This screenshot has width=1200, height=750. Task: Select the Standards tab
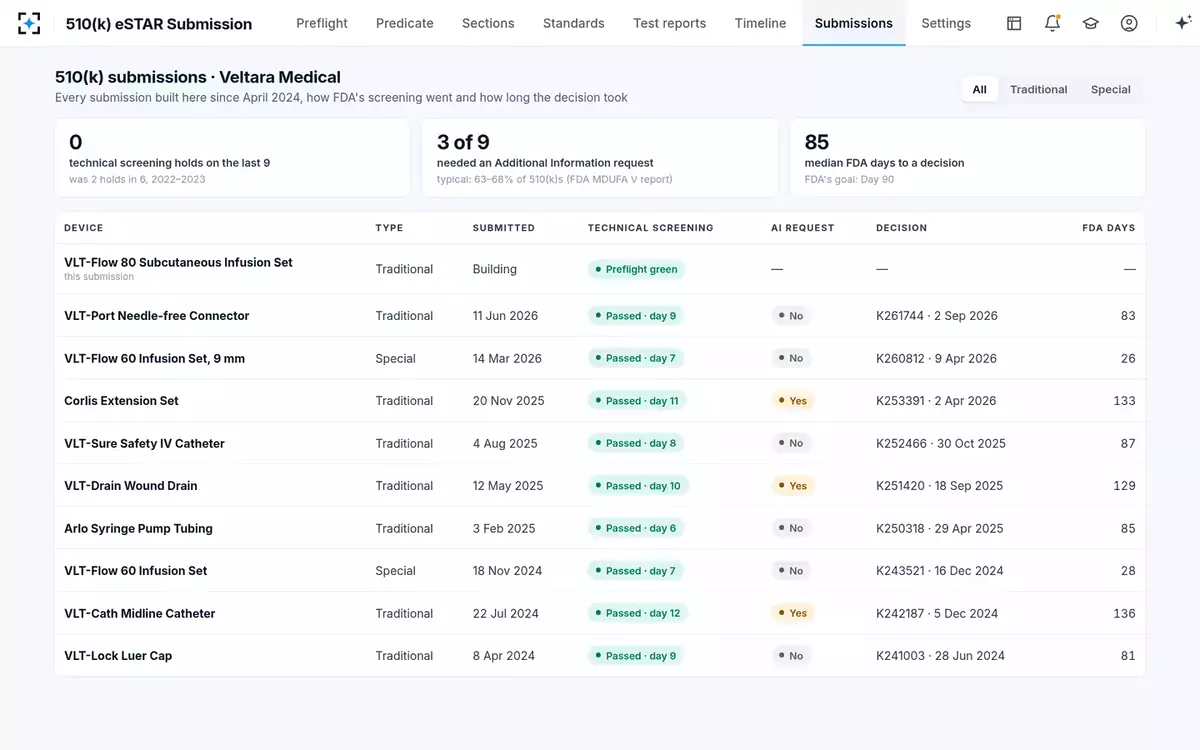pos(574,23)
